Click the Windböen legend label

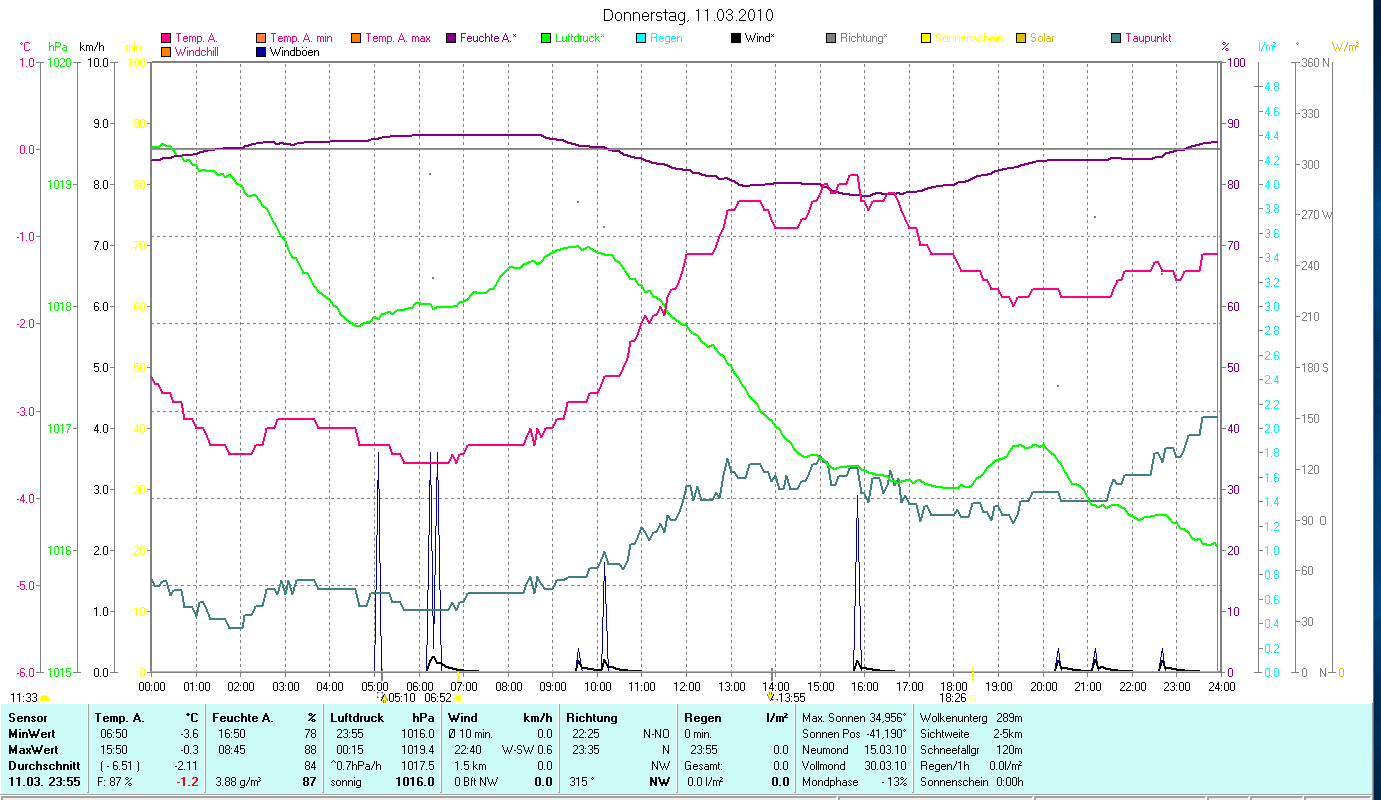tap(295, 52)
